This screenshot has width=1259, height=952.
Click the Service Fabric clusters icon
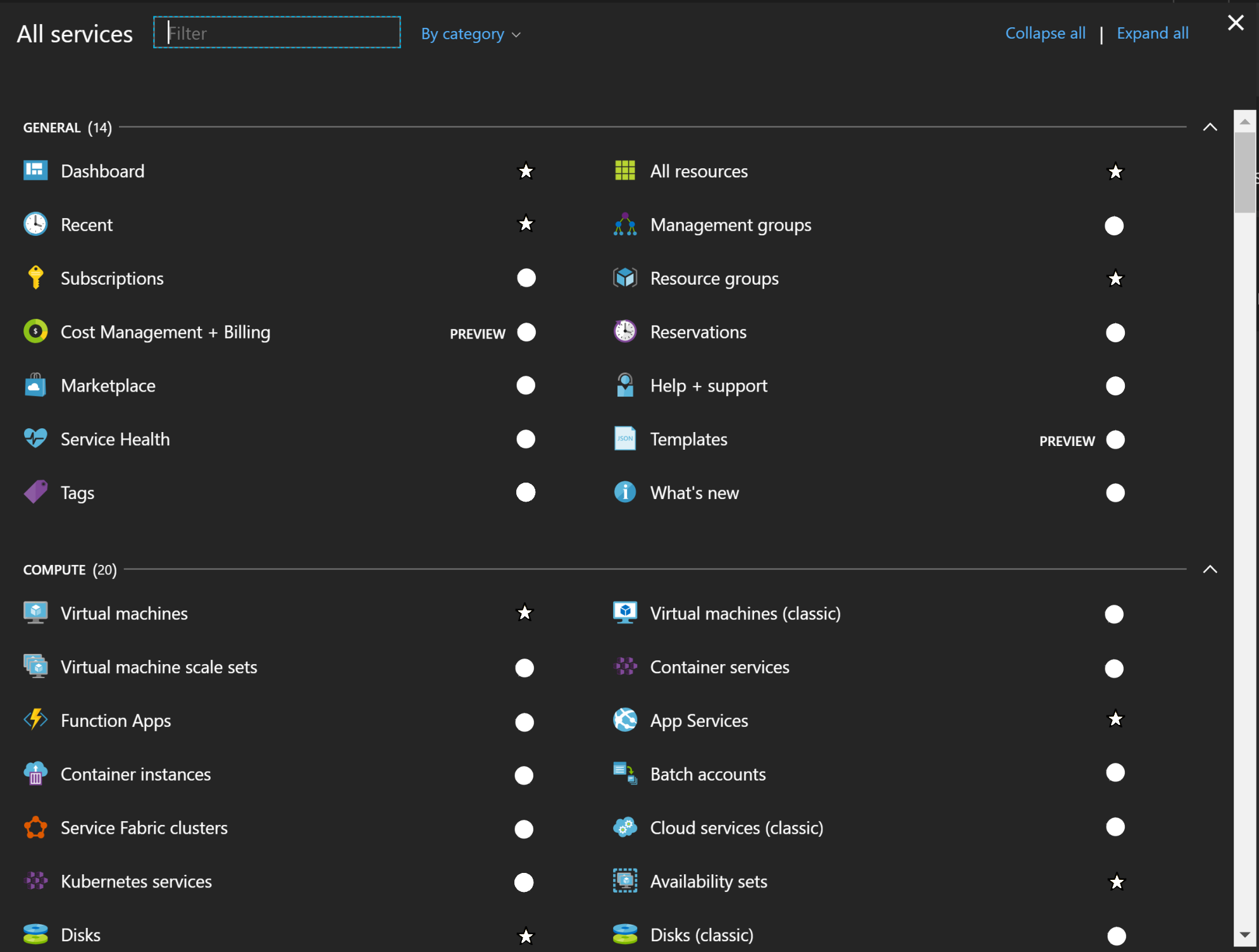click(35, 827)
